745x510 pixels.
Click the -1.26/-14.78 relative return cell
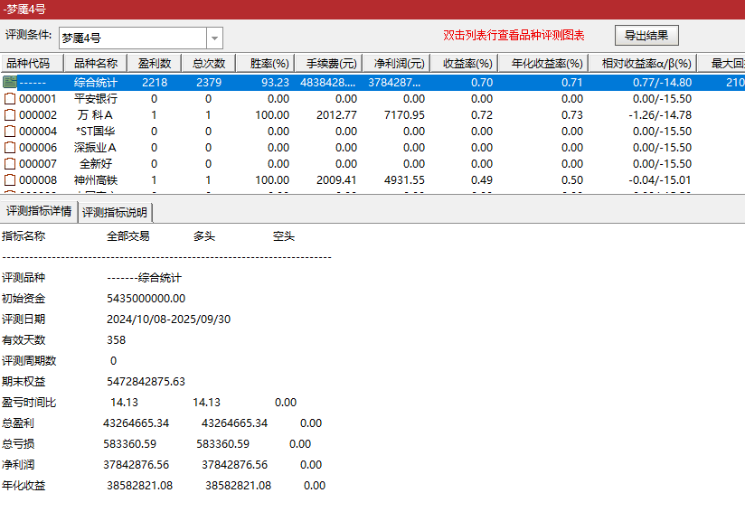660,115
